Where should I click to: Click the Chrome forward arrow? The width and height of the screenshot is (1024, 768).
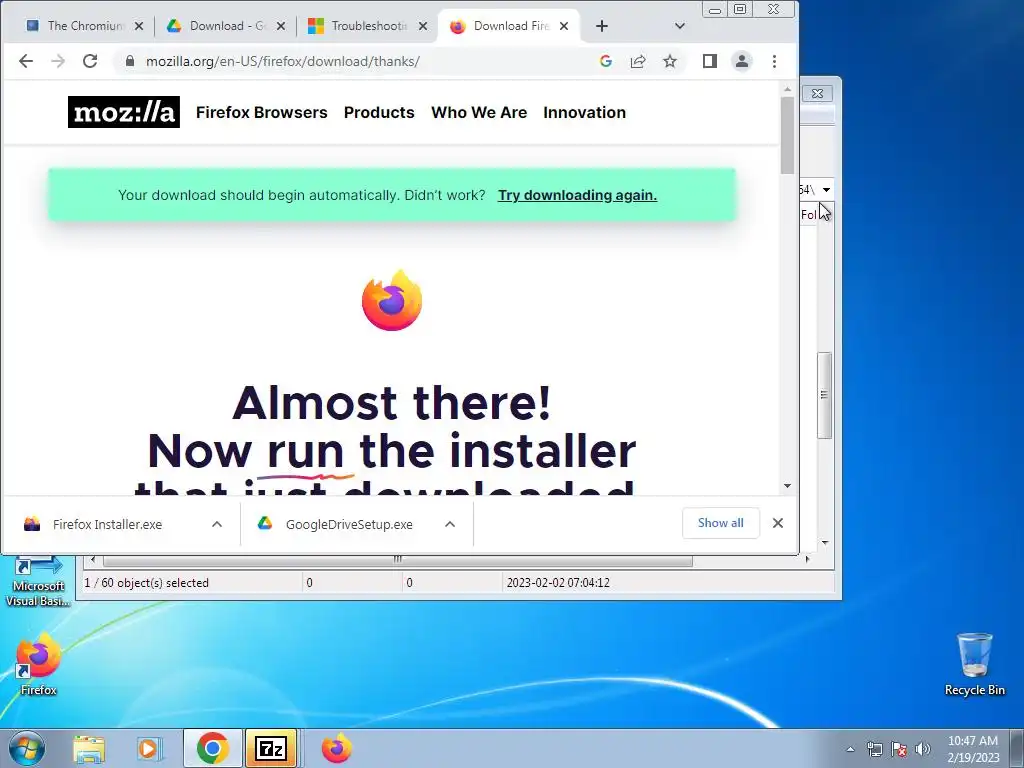(58, 61)
